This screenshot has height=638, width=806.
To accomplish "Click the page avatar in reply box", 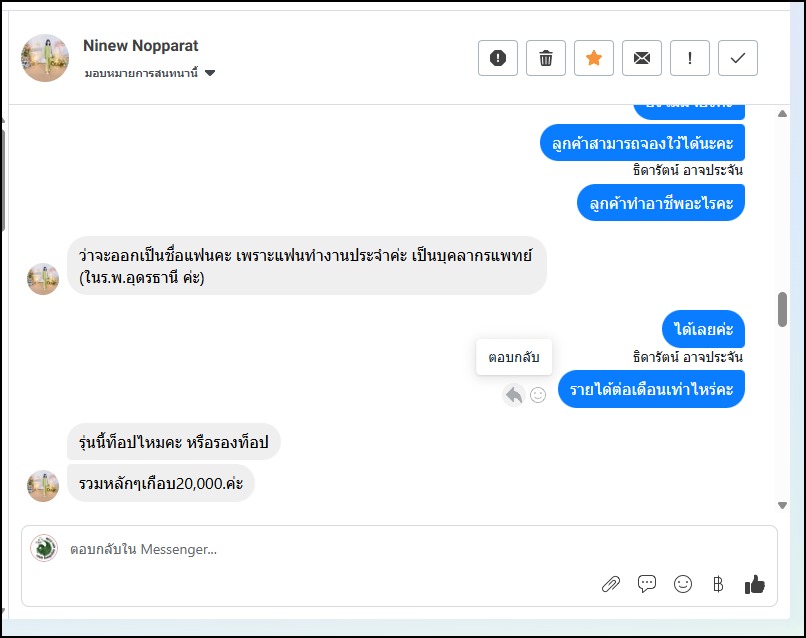I will click(x=44, y=548).
